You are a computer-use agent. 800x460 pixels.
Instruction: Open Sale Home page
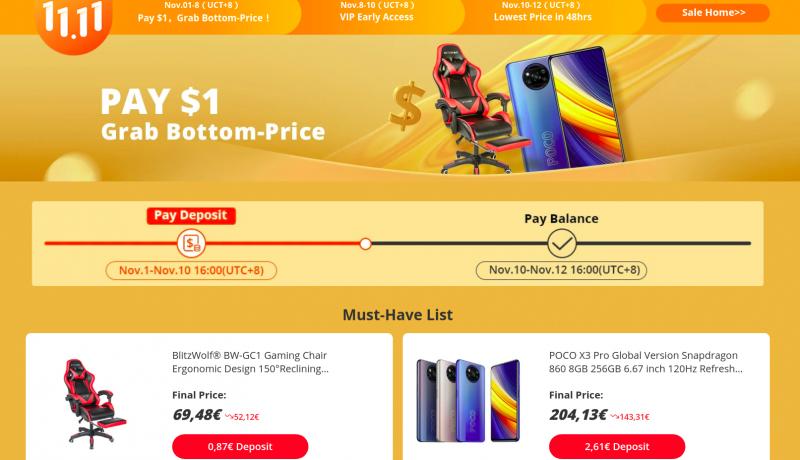[713, 13]
